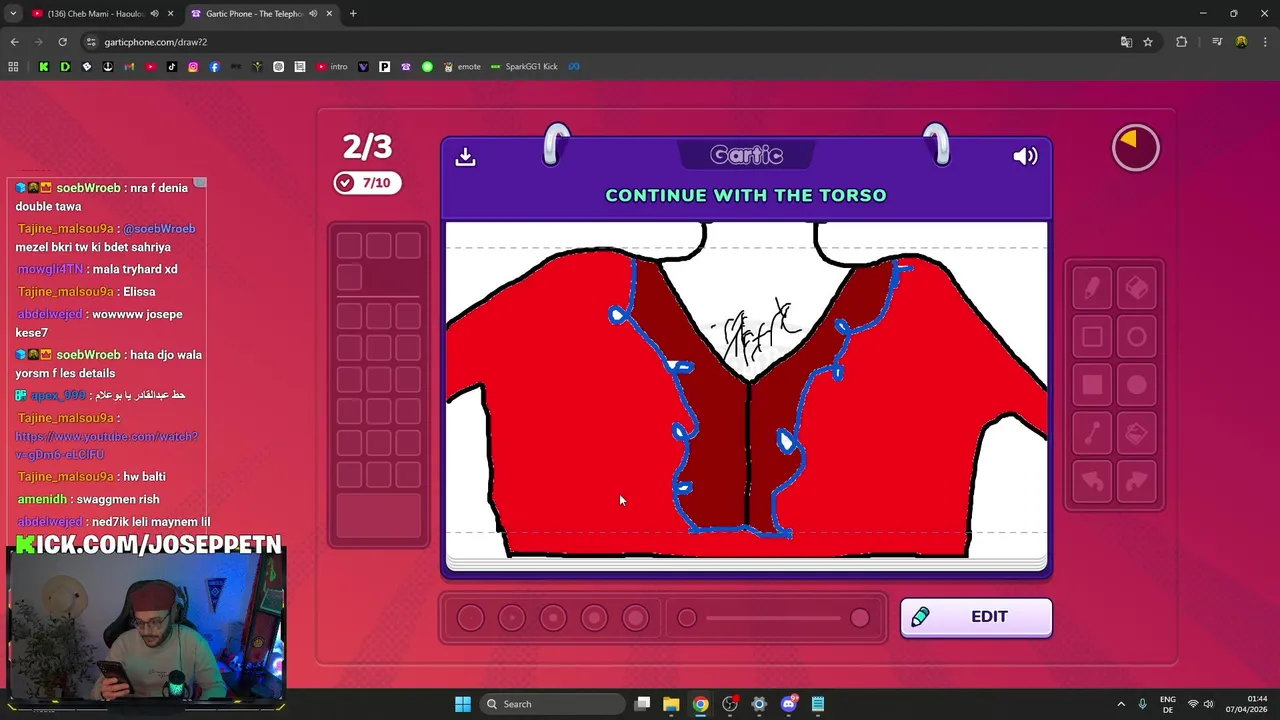This screenshot has width=1280, height=720.
Task: Open File Explorer from taskbar
Action: click(671, 704)
